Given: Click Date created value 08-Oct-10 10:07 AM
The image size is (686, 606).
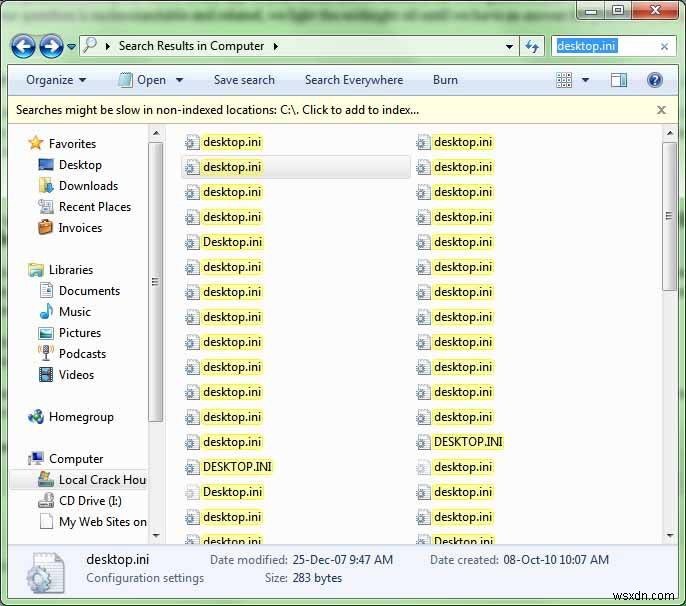Looking at the screenshot, I should (x=556, y=560).
